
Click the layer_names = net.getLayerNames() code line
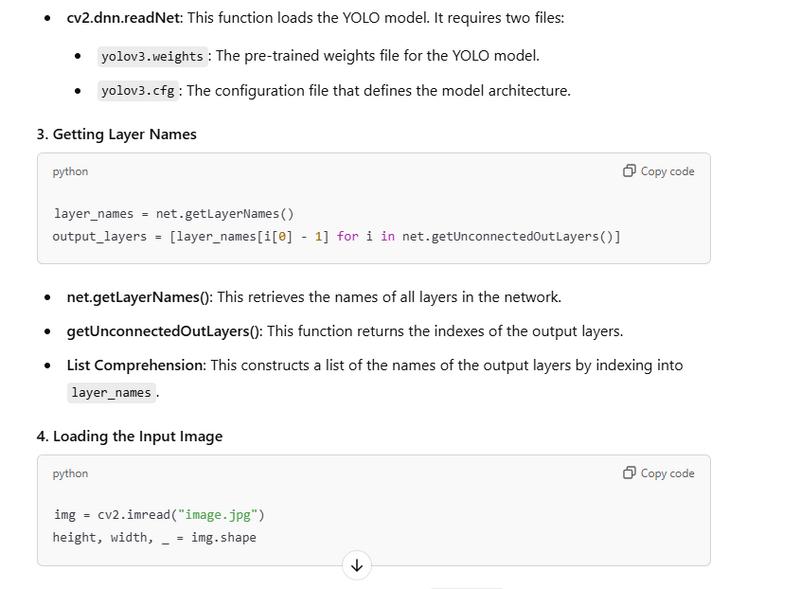[x=173, y=213]
